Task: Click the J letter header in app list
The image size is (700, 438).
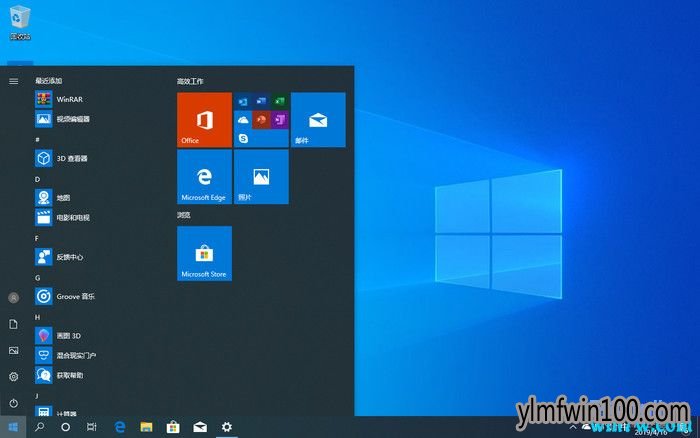Action: tap(37, 396)
